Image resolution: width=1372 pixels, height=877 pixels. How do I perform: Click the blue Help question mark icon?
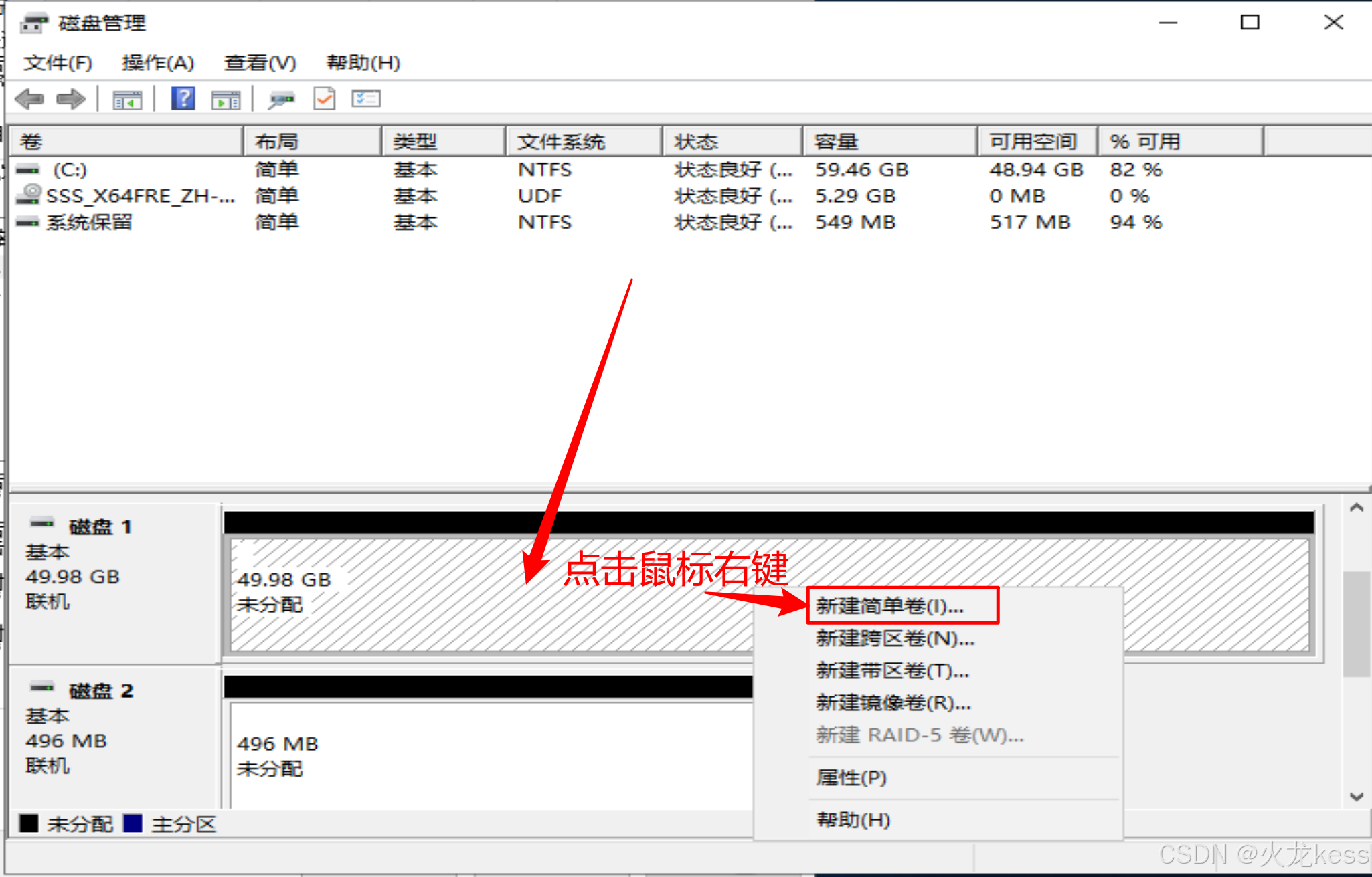[183, 99]
